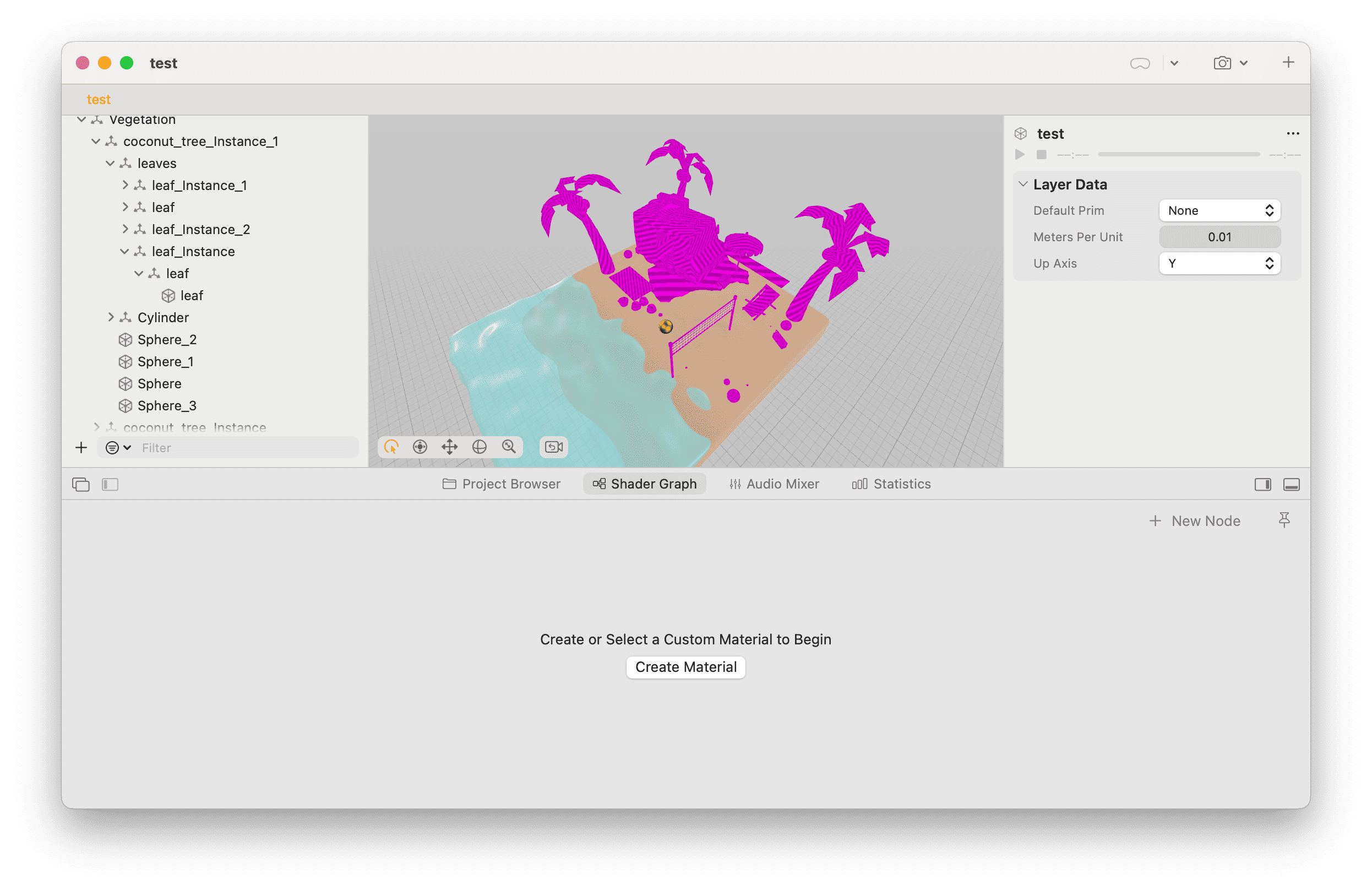The image size is (1372, 890).
Task: Click the frame selection target icon
Action: [x=420, y=447]
